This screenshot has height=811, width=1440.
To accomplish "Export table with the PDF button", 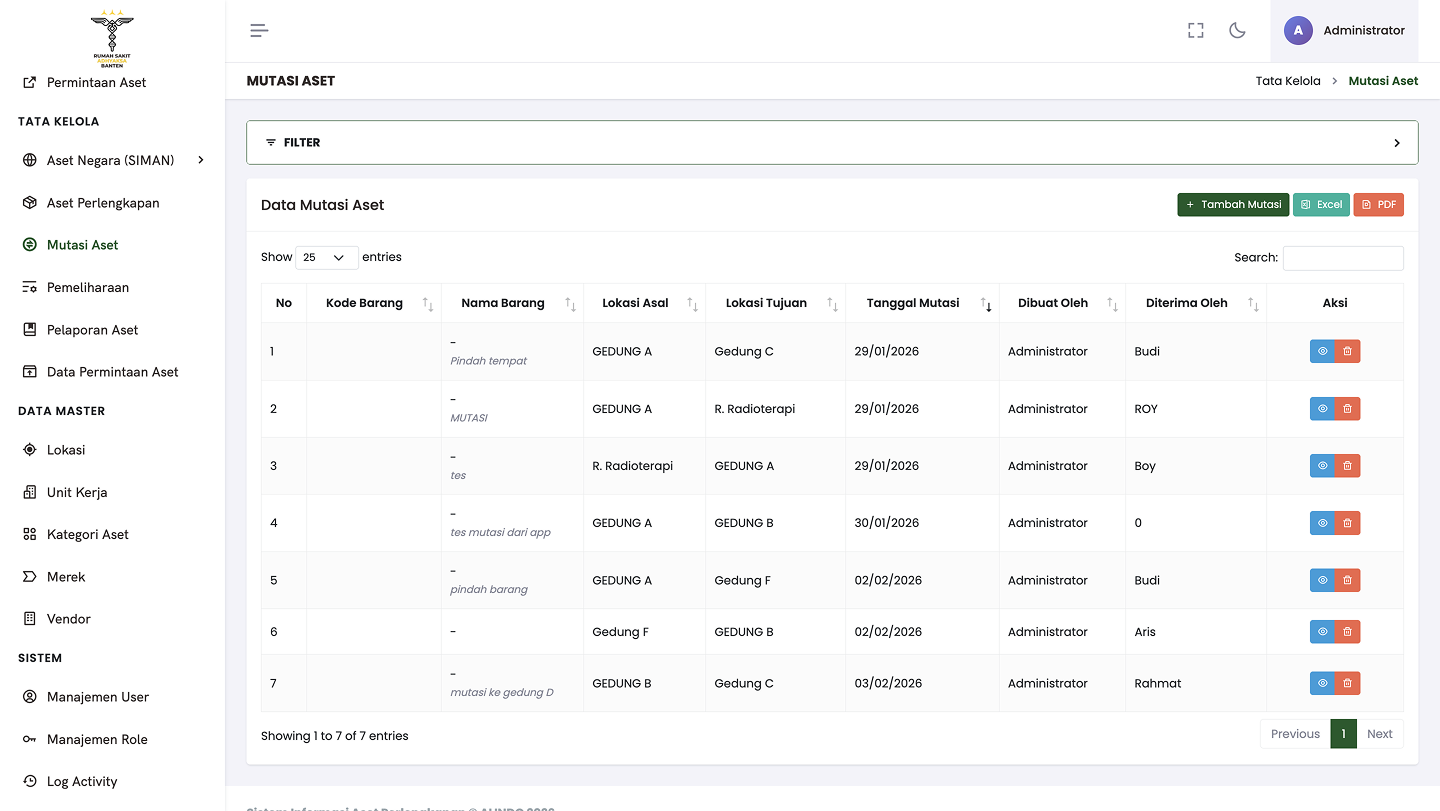I will tap(1379, 204).
